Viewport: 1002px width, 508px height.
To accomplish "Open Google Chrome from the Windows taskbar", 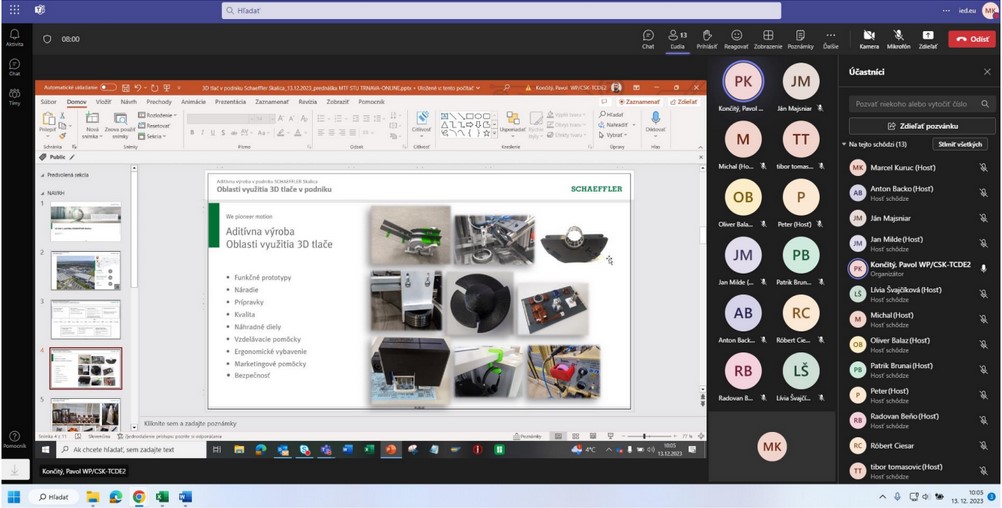I will pos(139,496).
